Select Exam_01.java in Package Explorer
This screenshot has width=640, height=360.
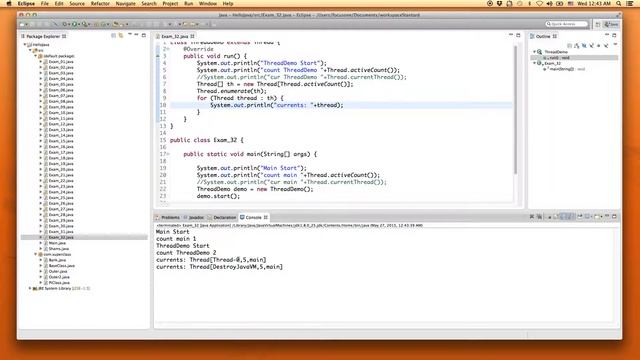point(61,62)
